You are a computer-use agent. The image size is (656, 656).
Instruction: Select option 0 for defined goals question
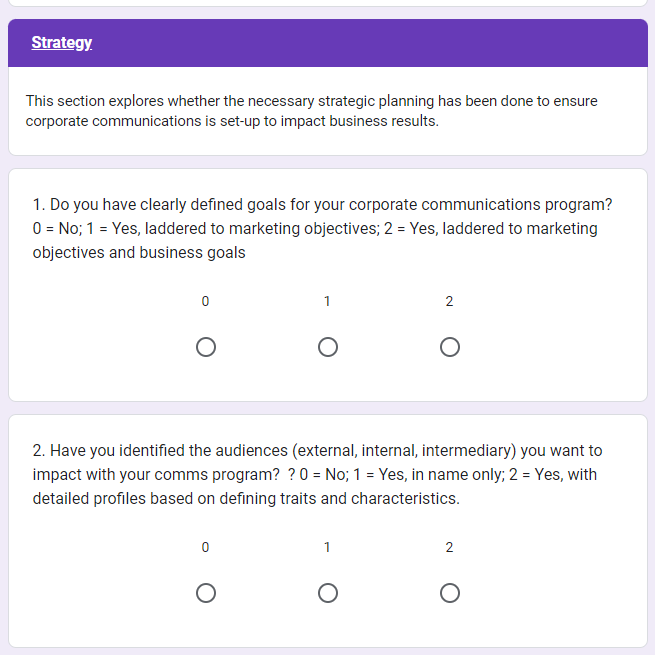pos(206,347)
